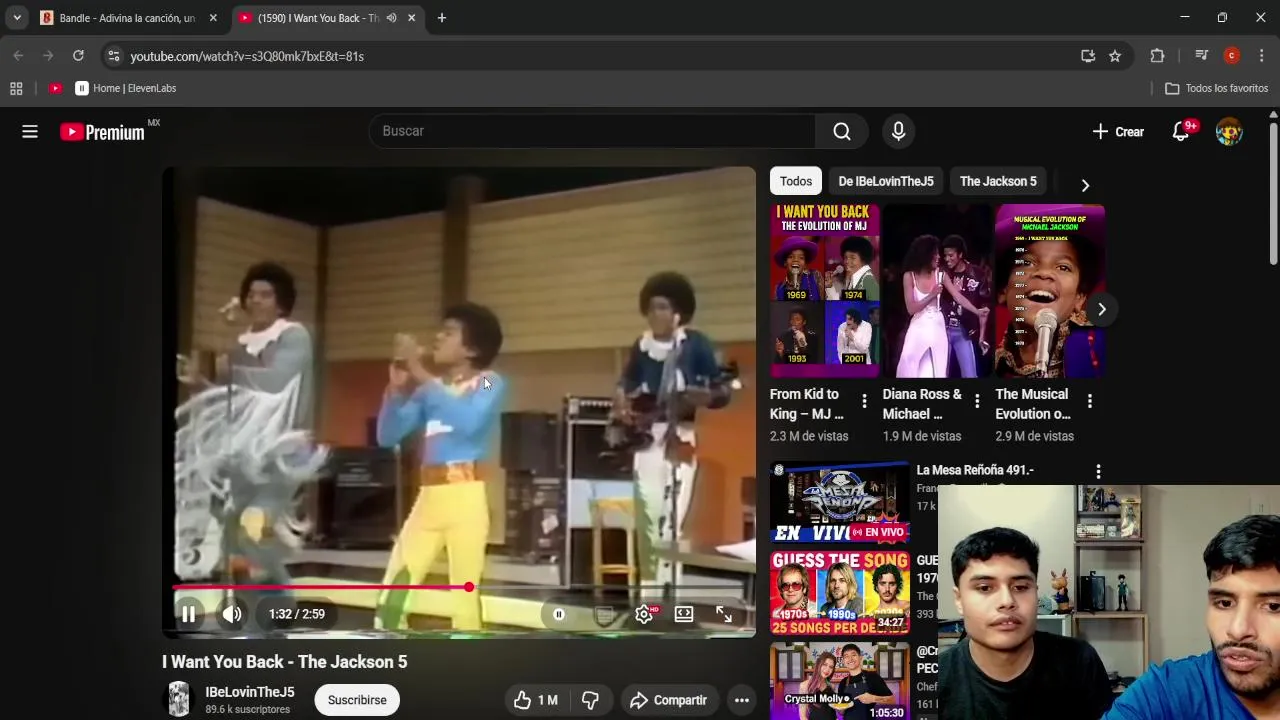Show more filter chips with the right arrow
This screenshot has width=1280, height=720.
click(1085, 184)
